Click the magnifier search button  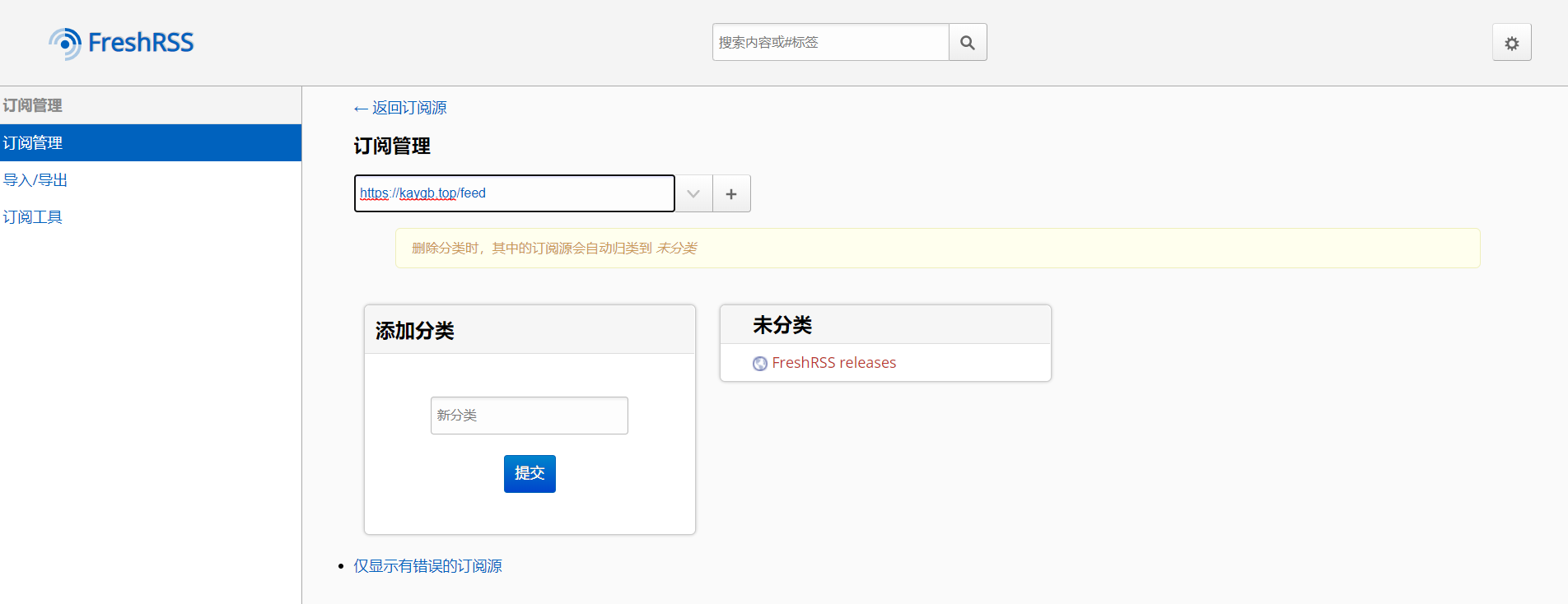[x=968, y=43]
